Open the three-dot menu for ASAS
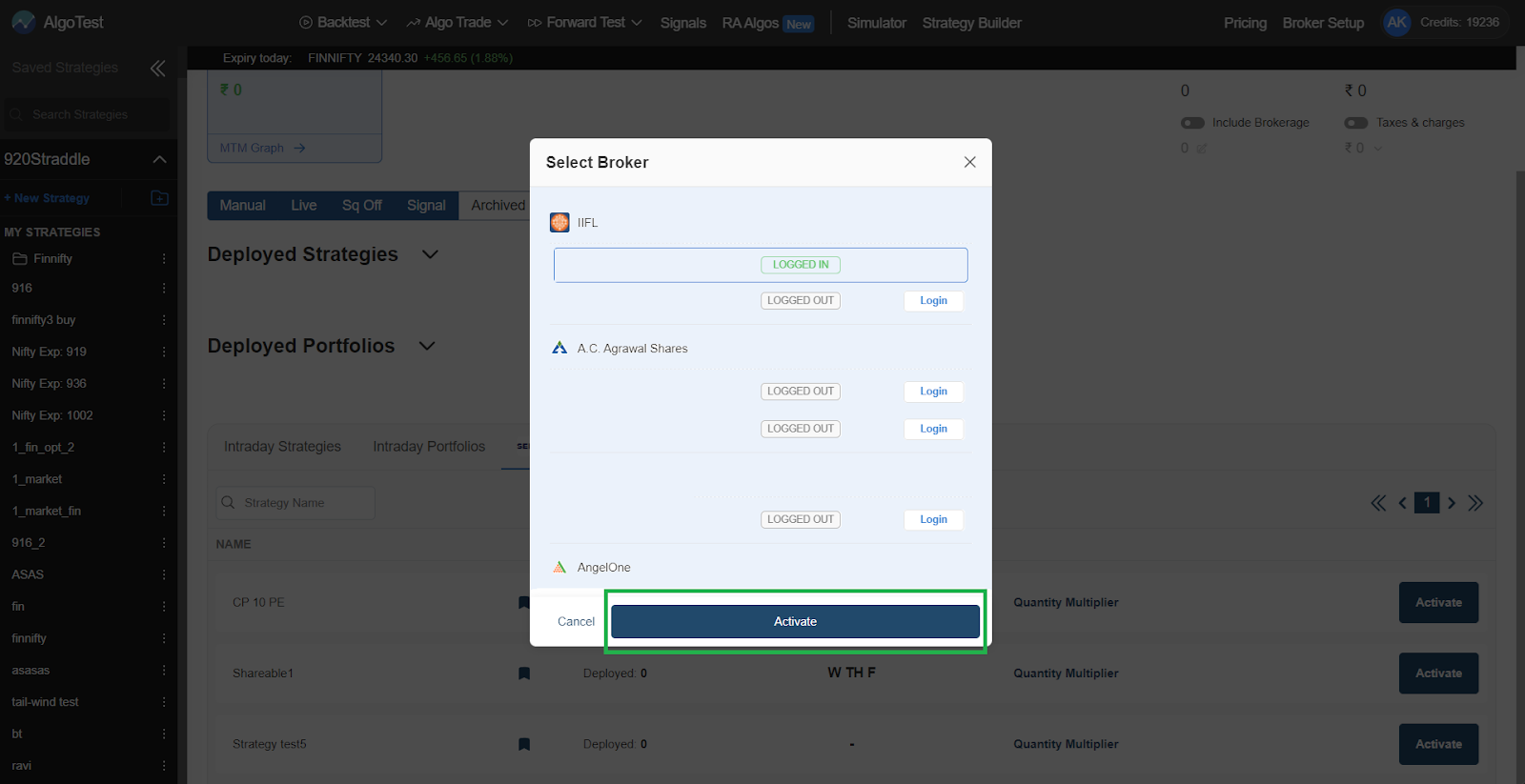This screenshot has height=784, width=1525. [x=164, y=574]
